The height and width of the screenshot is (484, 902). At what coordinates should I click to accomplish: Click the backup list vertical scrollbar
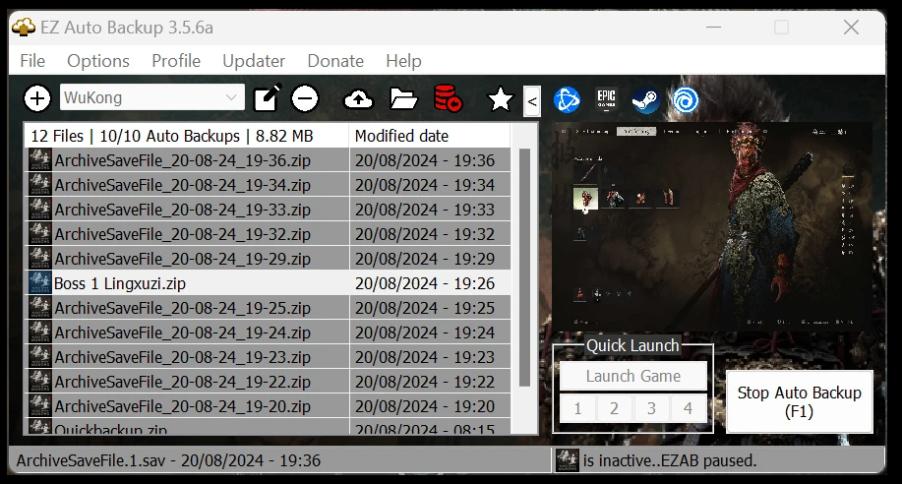(x=524, y=268)
